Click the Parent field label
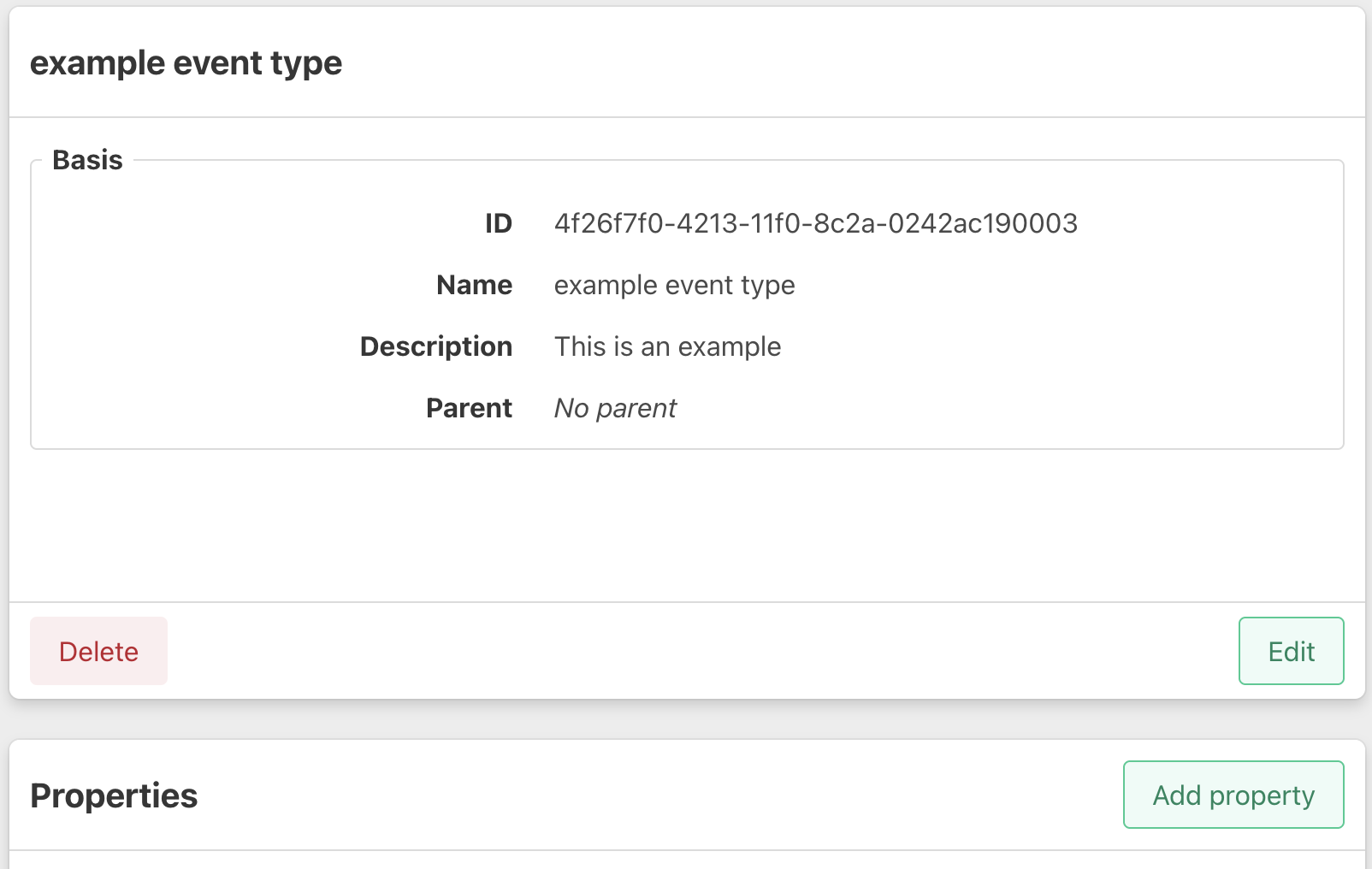Screen dimensions: 1372x869 (x=469, y=408)
